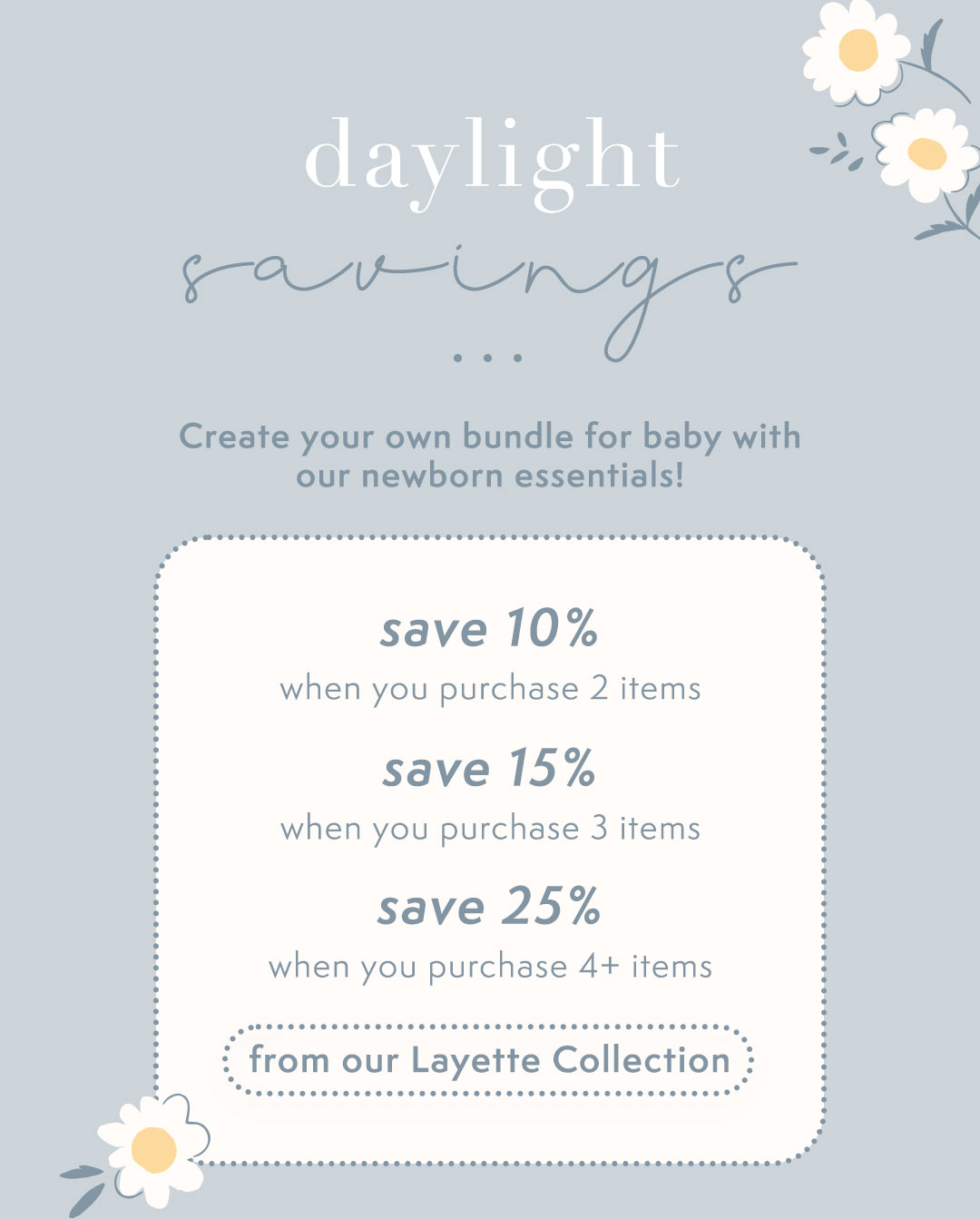Viewport: 980px width, 1219px height.
Task: Click the 'save 15%' offer heading
Action: coord(489,769)
